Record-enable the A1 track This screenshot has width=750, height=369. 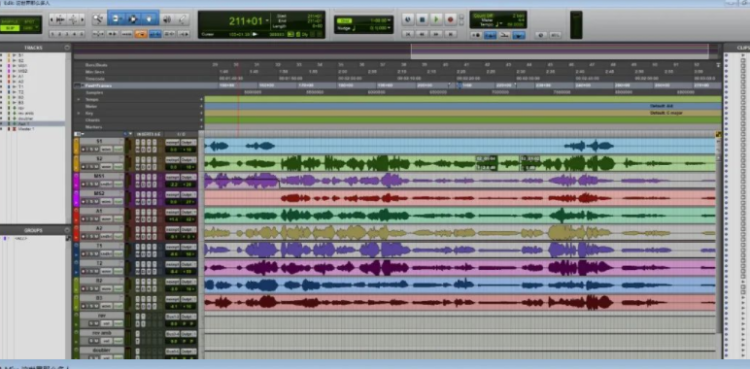click(x=84, y=218)
